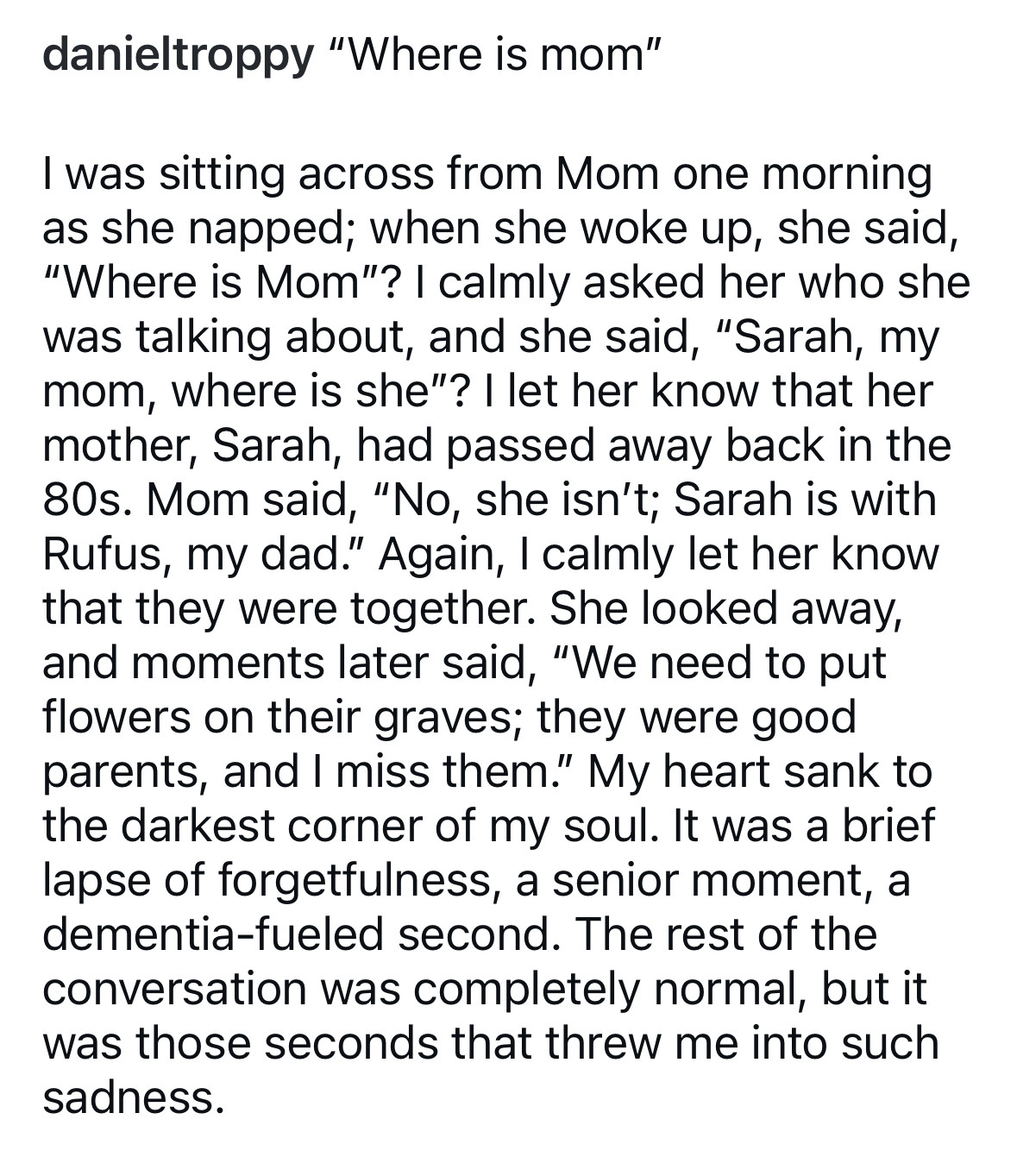Click the words "She looked away"
1017x1176 pixels.
pyautogui.click(x=725, y=609)
